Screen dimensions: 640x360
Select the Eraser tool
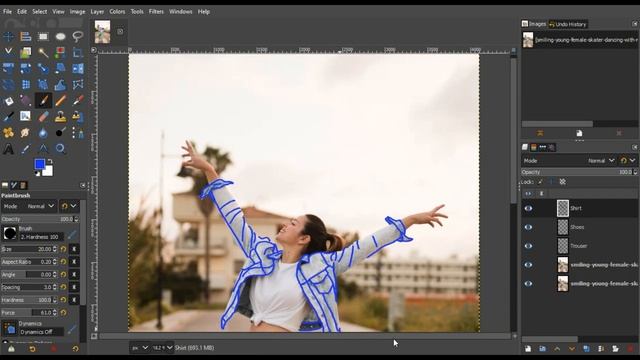(x=43, y=117)
